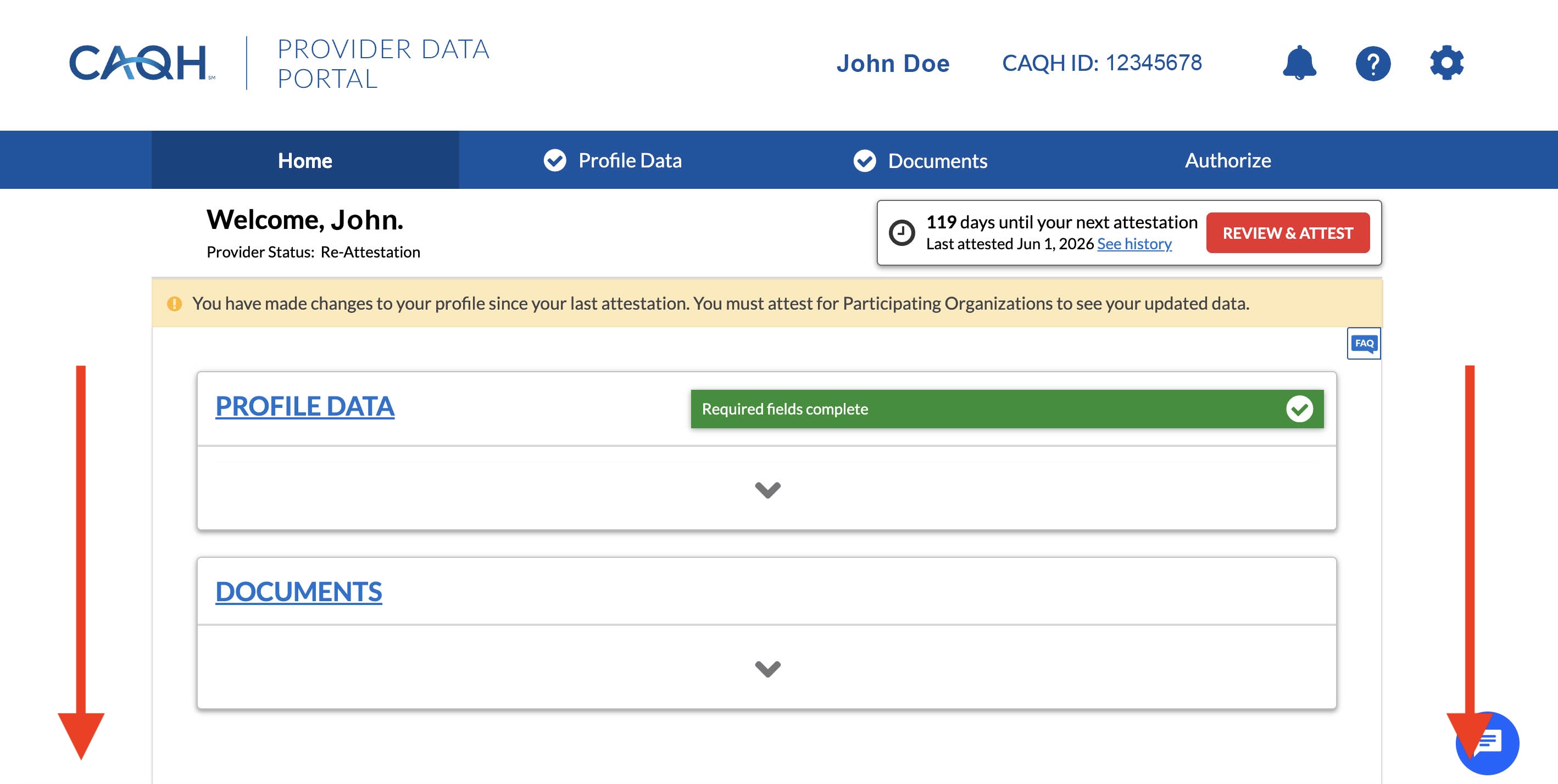Click the Review & Attest button
Viewport: 1558px width, 784px height.
1288,233
